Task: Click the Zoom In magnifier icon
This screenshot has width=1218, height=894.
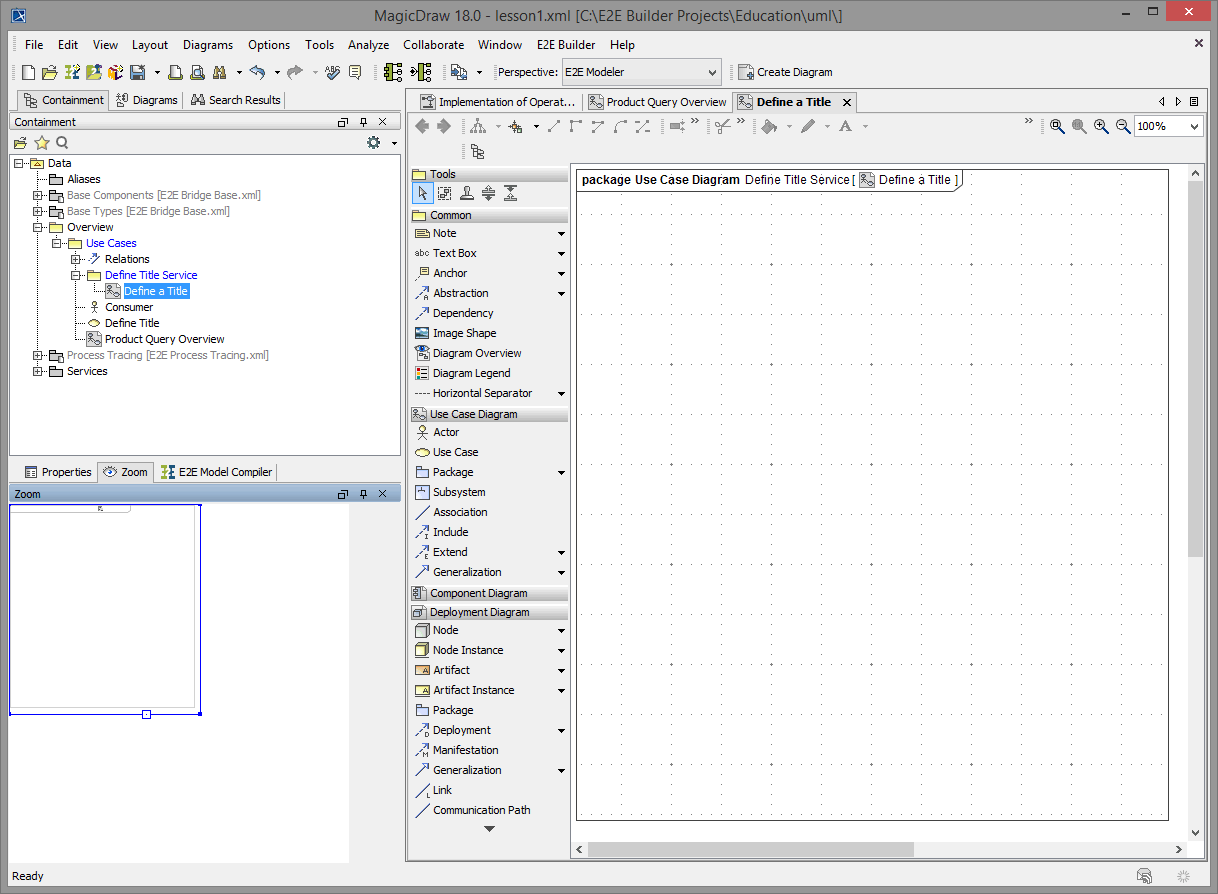Action: 1100,126
